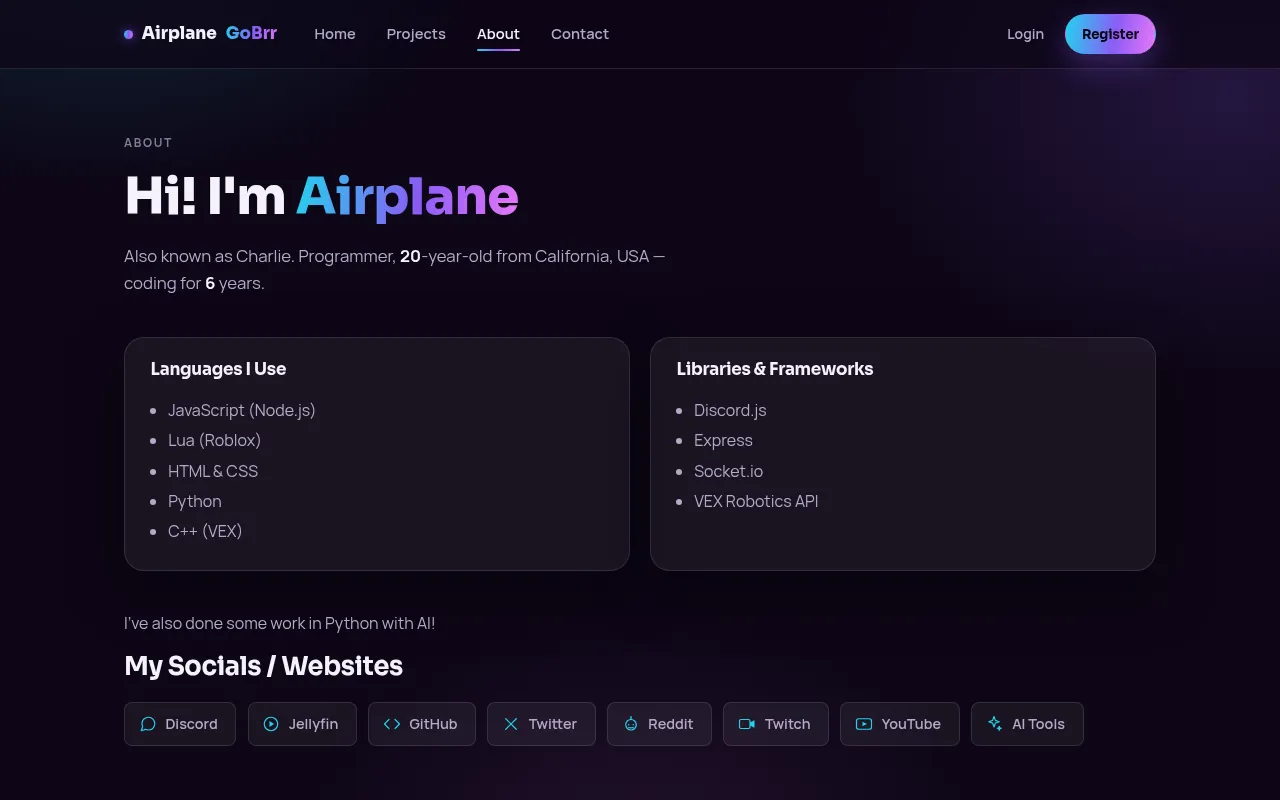
Task: Click the "VEX Robotics API" list item
Action: [x=756, y=501]
